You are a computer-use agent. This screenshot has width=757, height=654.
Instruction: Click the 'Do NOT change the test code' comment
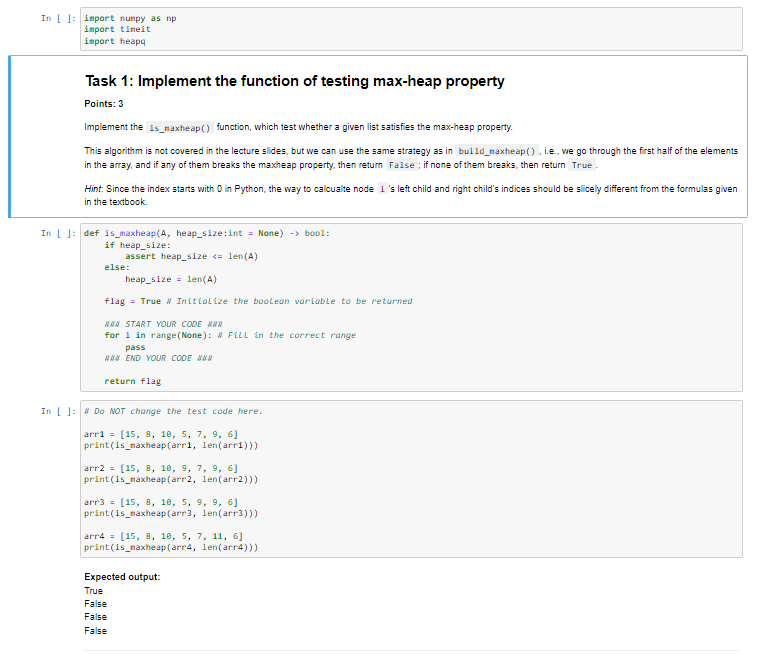[x=173, y=411]
